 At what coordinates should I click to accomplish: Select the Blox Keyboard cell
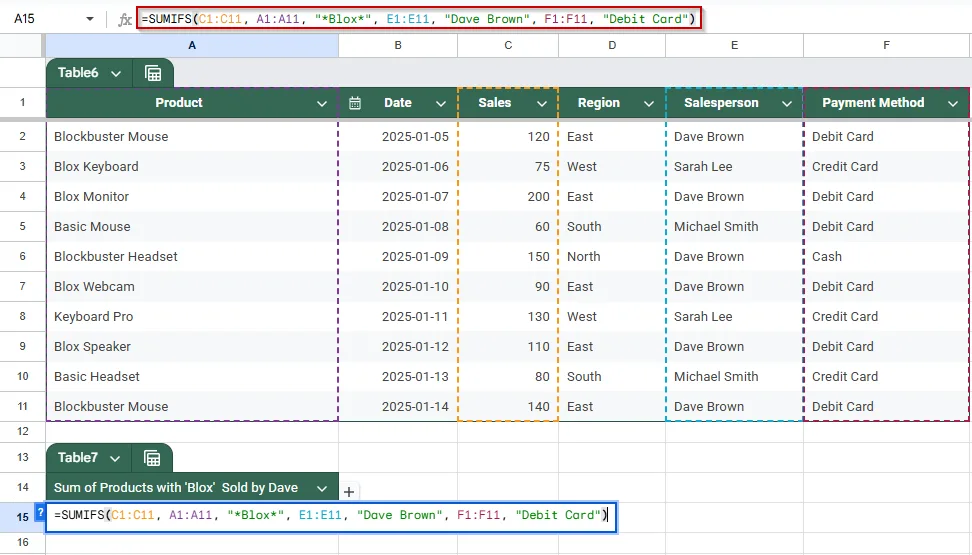coord(192,167)
